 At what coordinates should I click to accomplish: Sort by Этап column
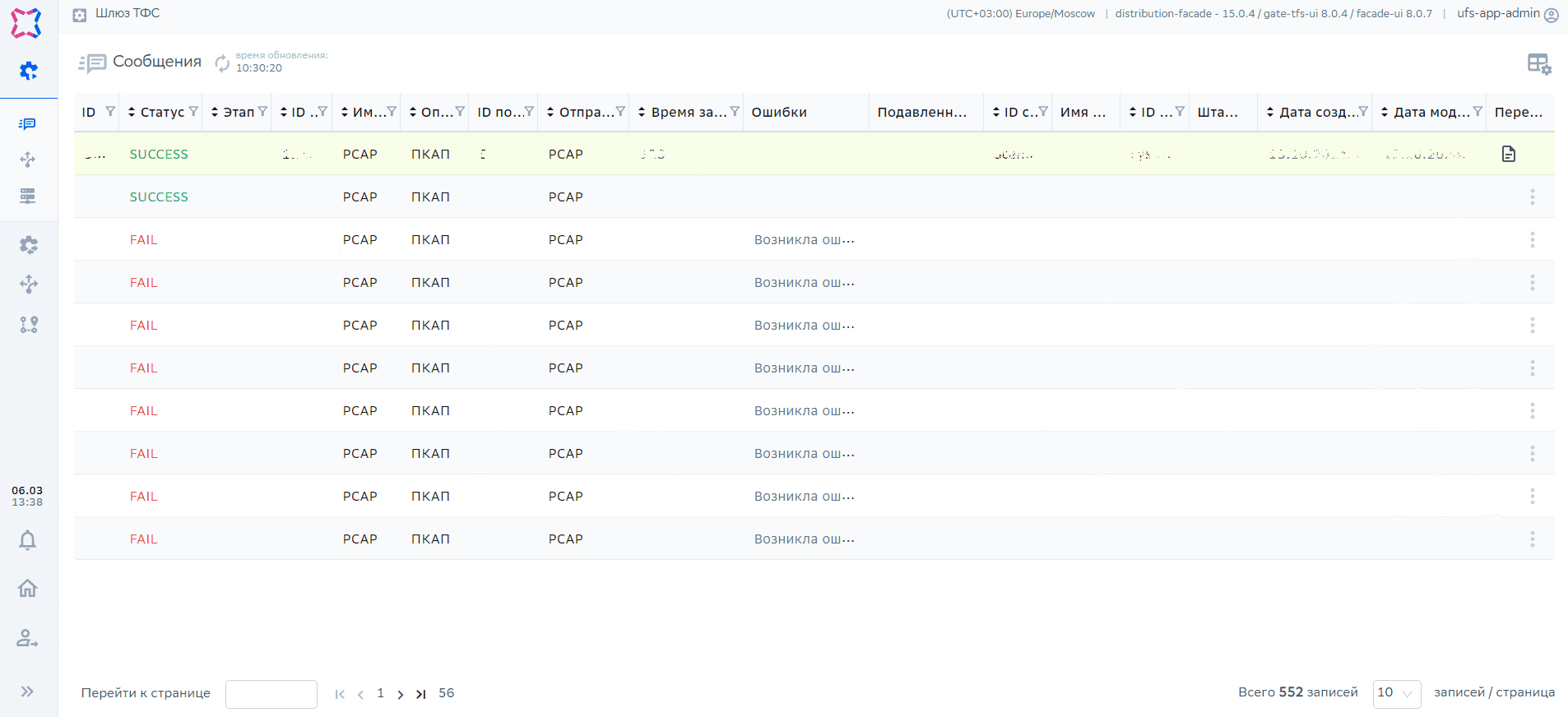[216, 112]
